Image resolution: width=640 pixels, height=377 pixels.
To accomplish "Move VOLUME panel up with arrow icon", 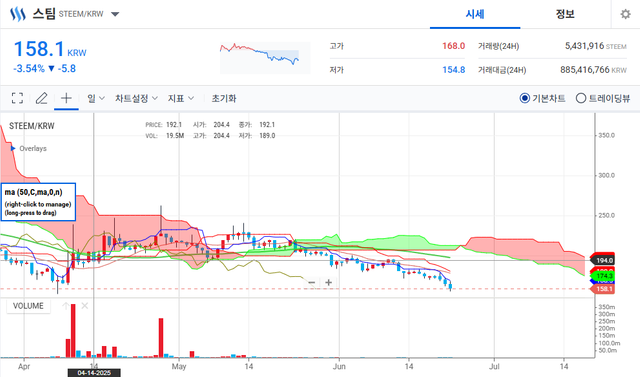I will pyautogui.click(x=65, y=306).
